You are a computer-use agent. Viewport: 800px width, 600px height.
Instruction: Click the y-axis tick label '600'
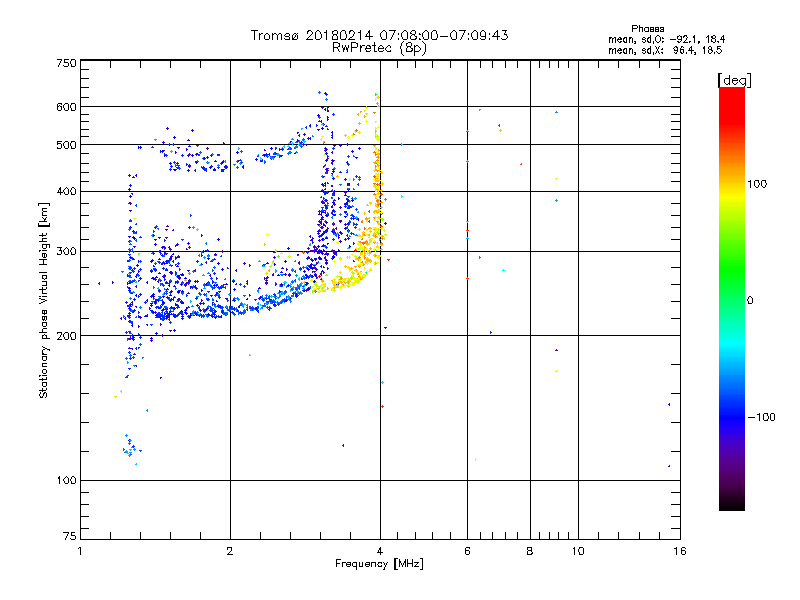click(x=66, y=107)
